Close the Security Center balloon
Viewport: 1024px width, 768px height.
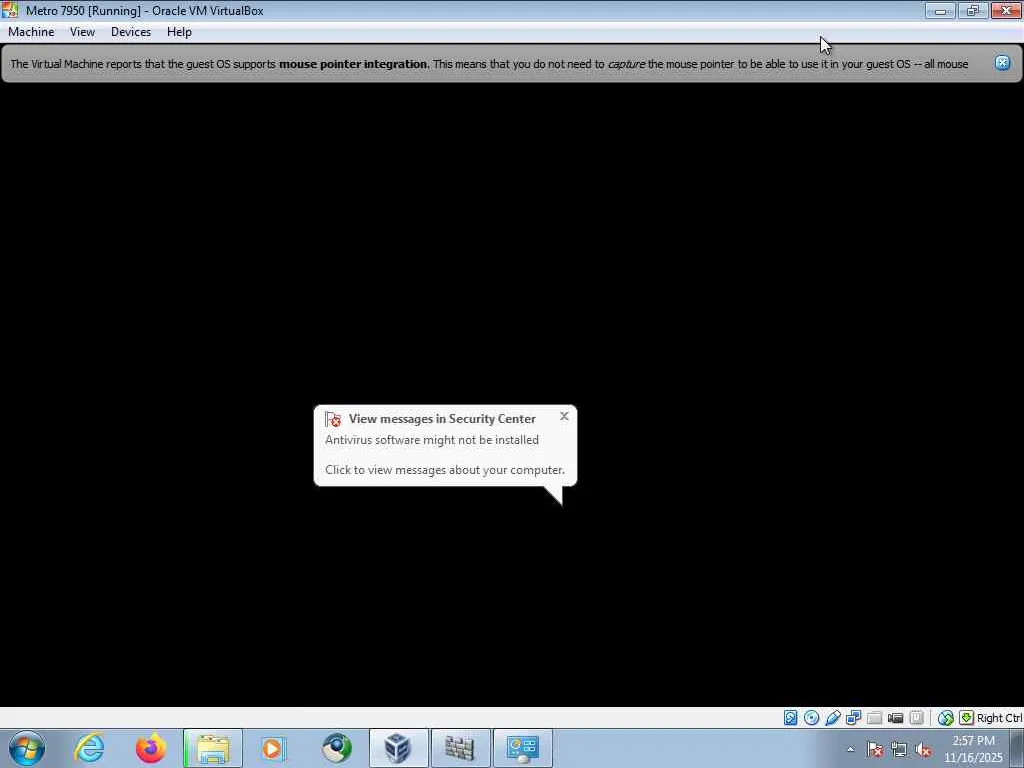[564, 416]
